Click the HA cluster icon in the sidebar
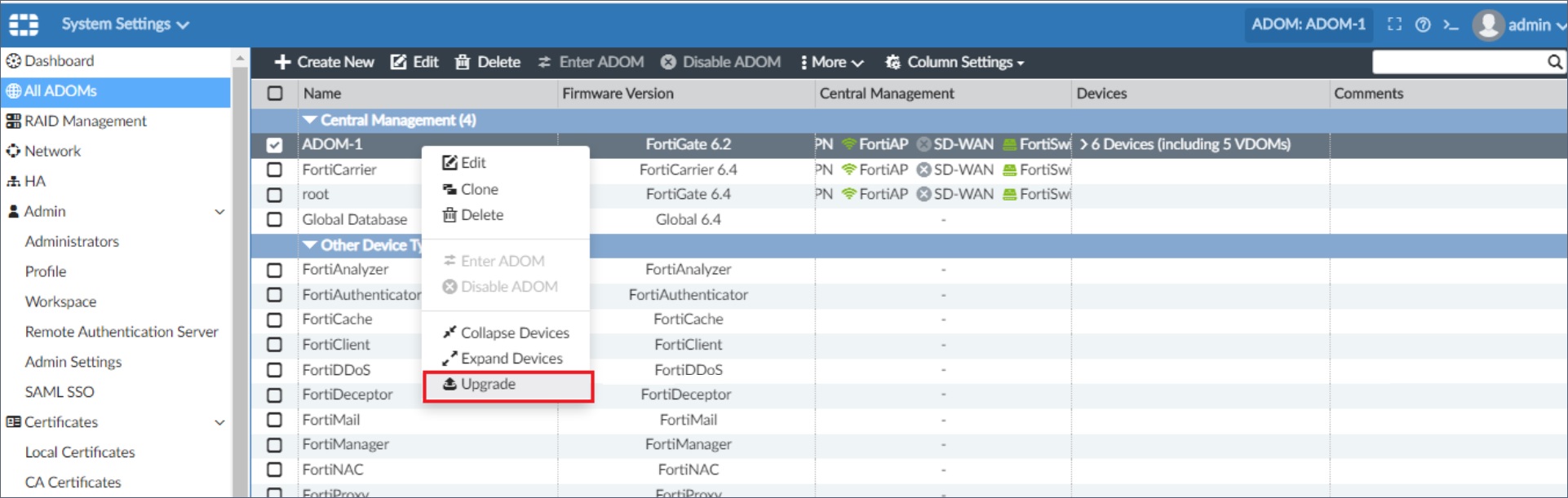 click(x=14, y=181)
